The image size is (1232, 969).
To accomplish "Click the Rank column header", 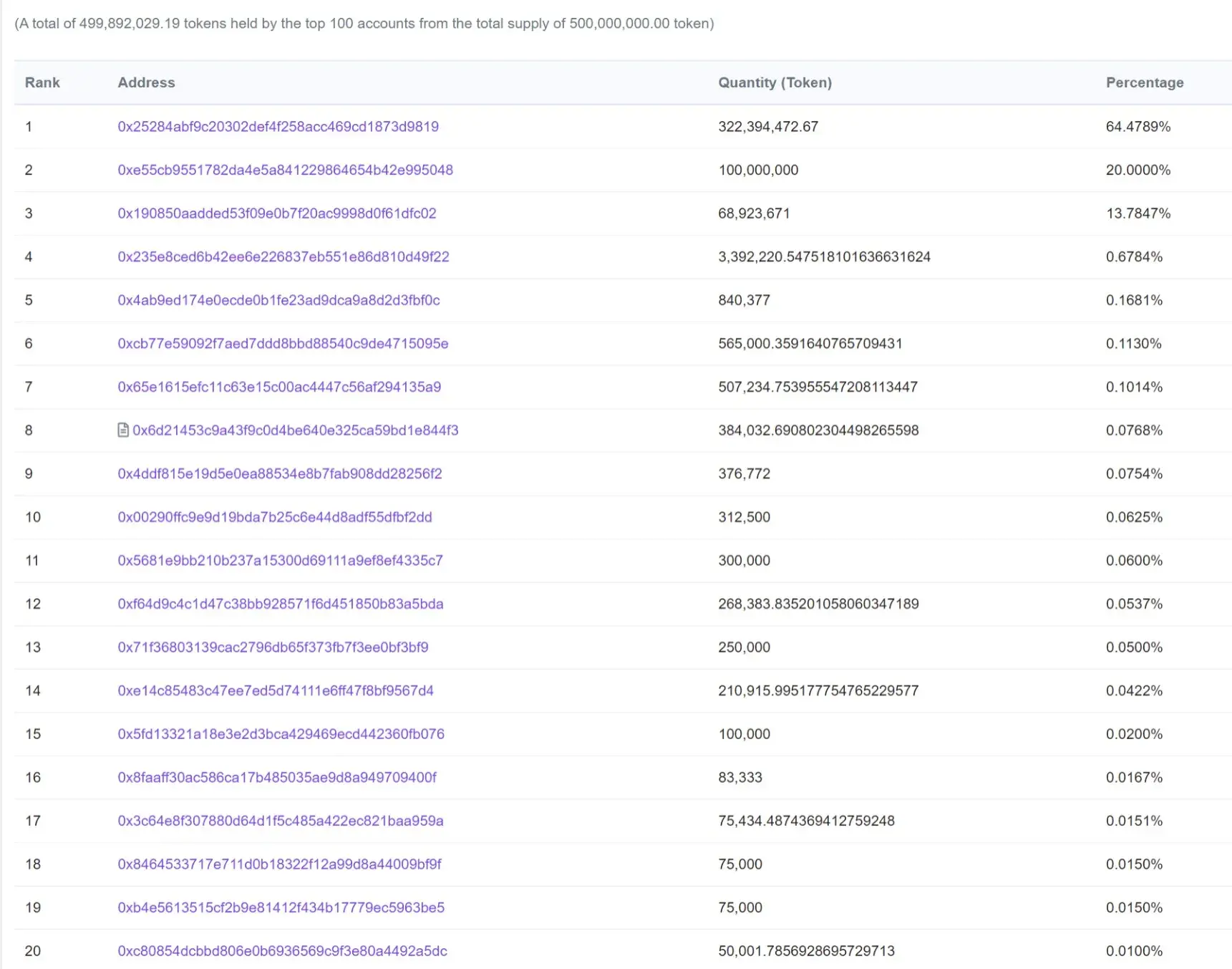I will (42, 82).
